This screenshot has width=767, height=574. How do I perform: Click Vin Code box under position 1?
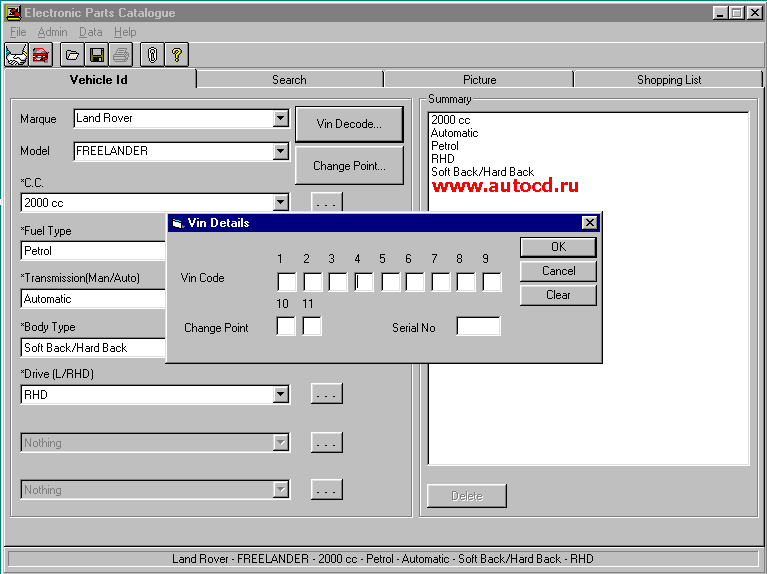[287, 282]
